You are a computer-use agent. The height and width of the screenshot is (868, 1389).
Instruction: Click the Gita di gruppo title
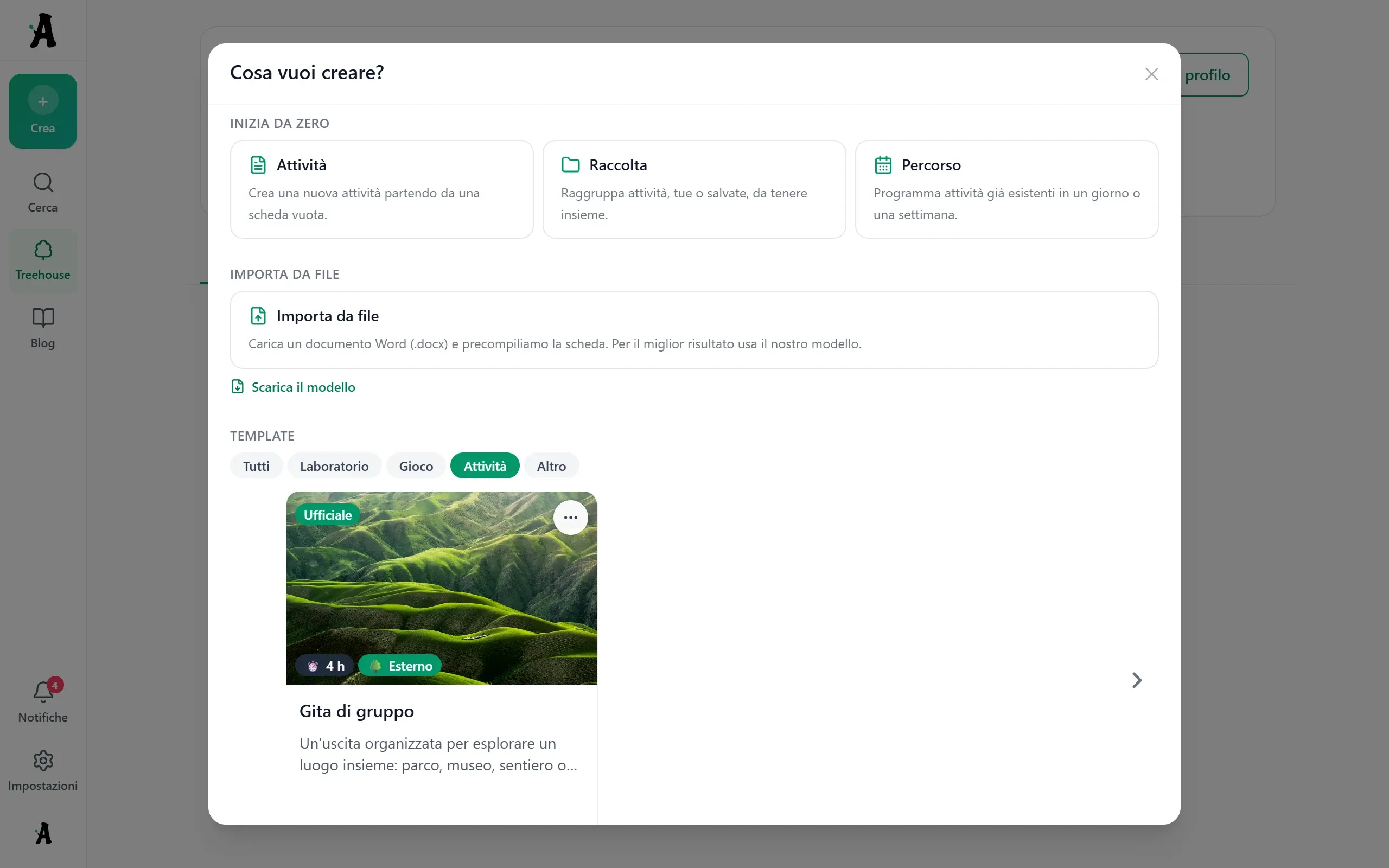(x=356, y=711)
